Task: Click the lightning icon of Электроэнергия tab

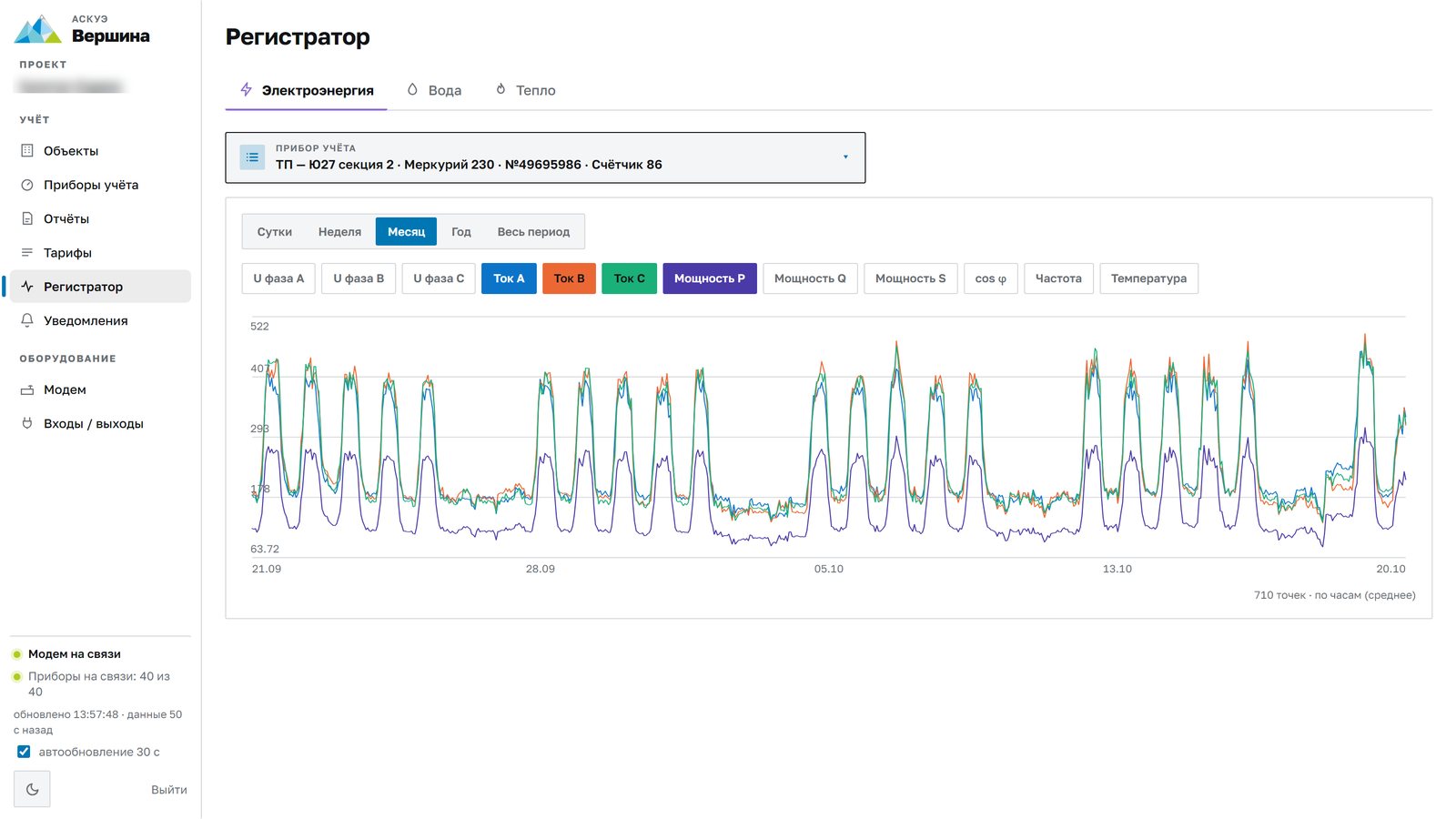Action: point(246,89)
